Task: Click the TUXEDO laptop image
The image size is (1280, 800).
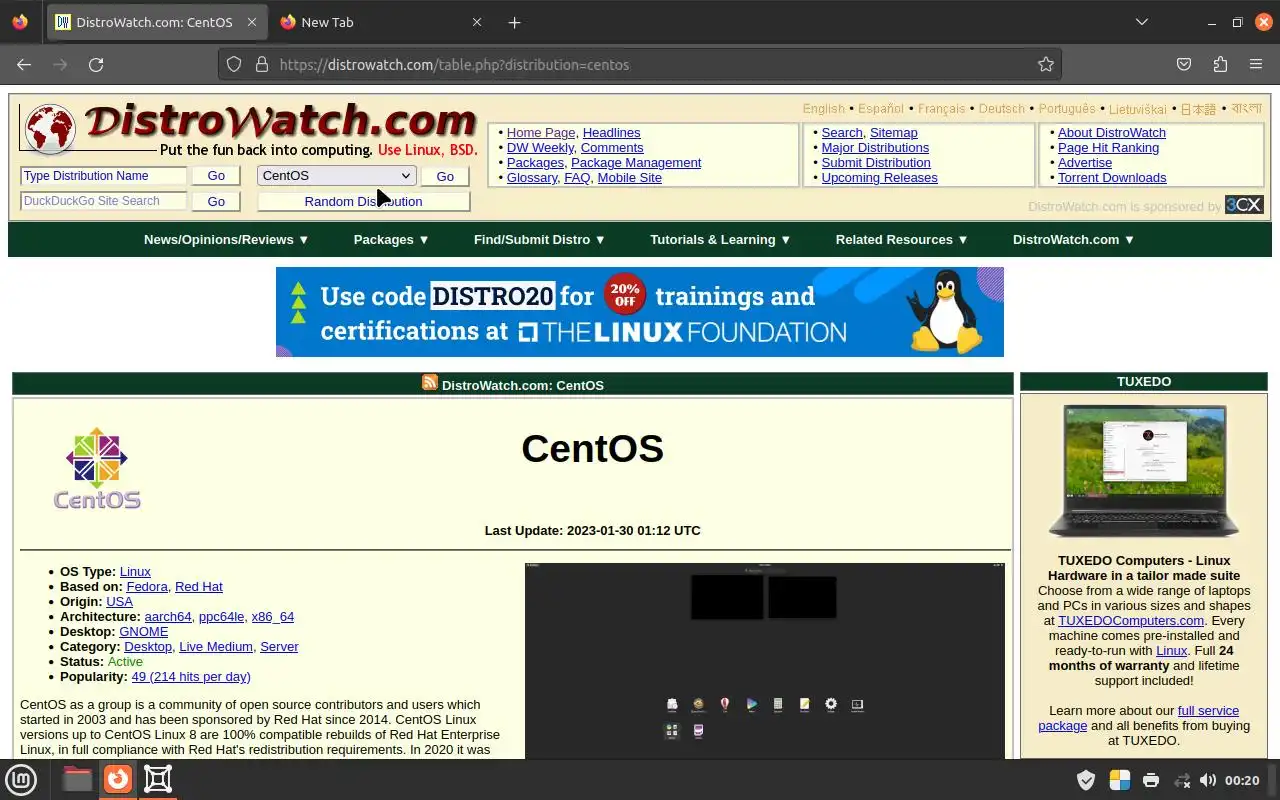Action: coord(1144,470)
